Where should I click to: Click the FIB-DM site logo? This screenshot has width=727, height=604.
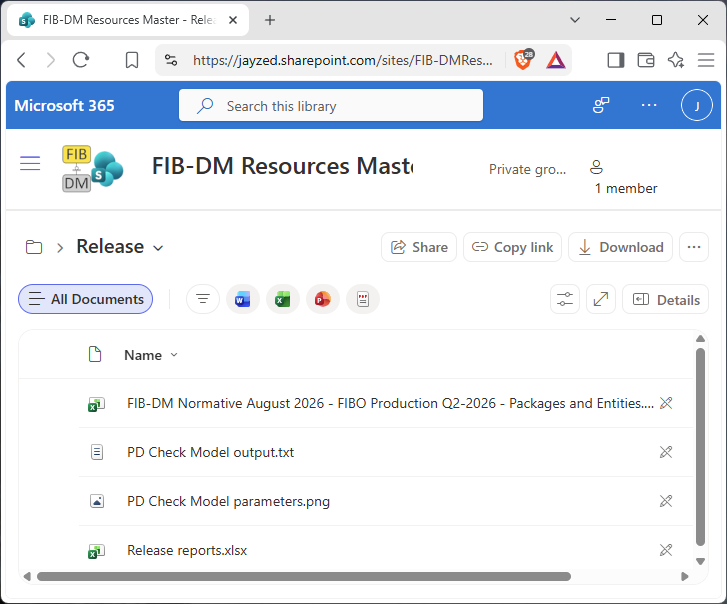pyautogui.click(x=93, y=168)
